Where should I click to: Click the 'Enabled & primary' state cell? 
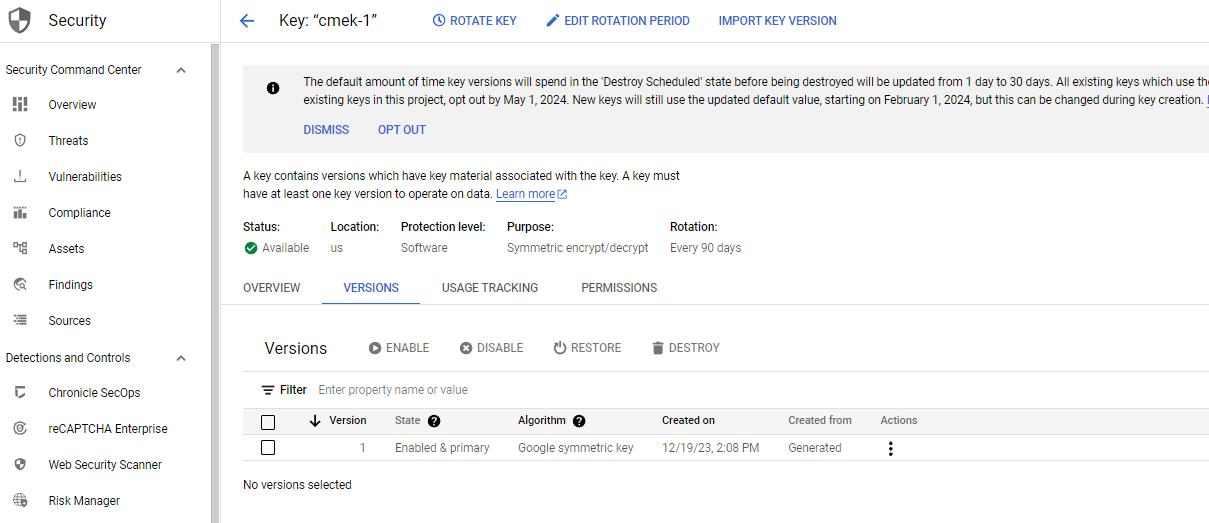pos(442,448)
